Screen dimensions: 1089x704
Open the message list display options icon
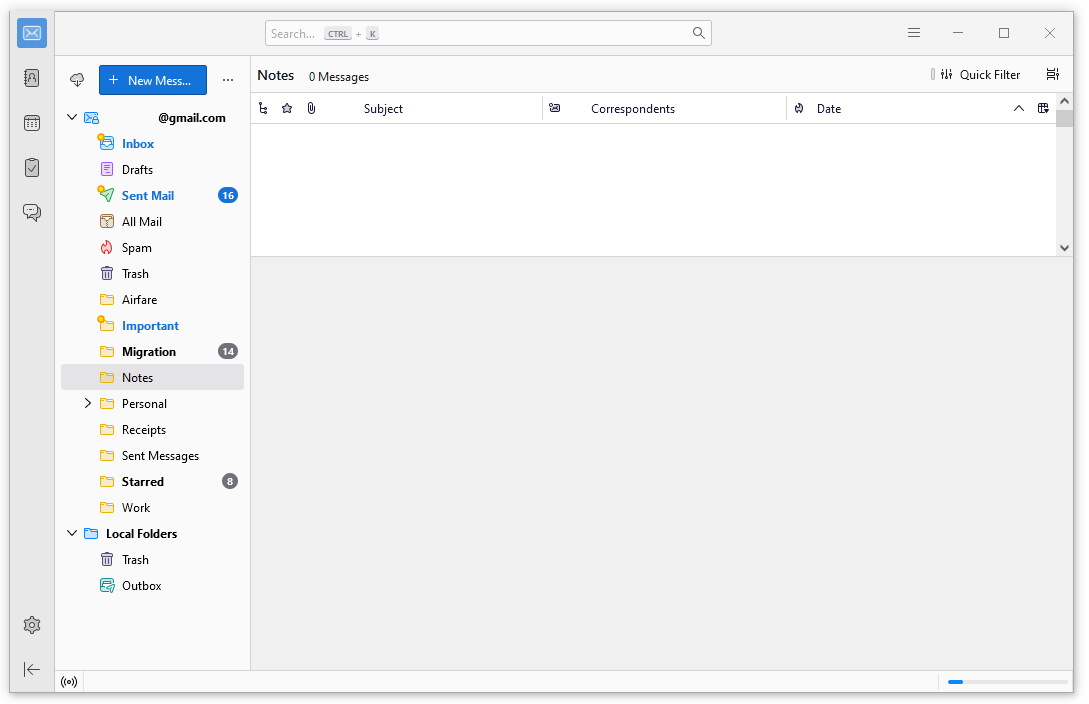[x=1052, y=75]
